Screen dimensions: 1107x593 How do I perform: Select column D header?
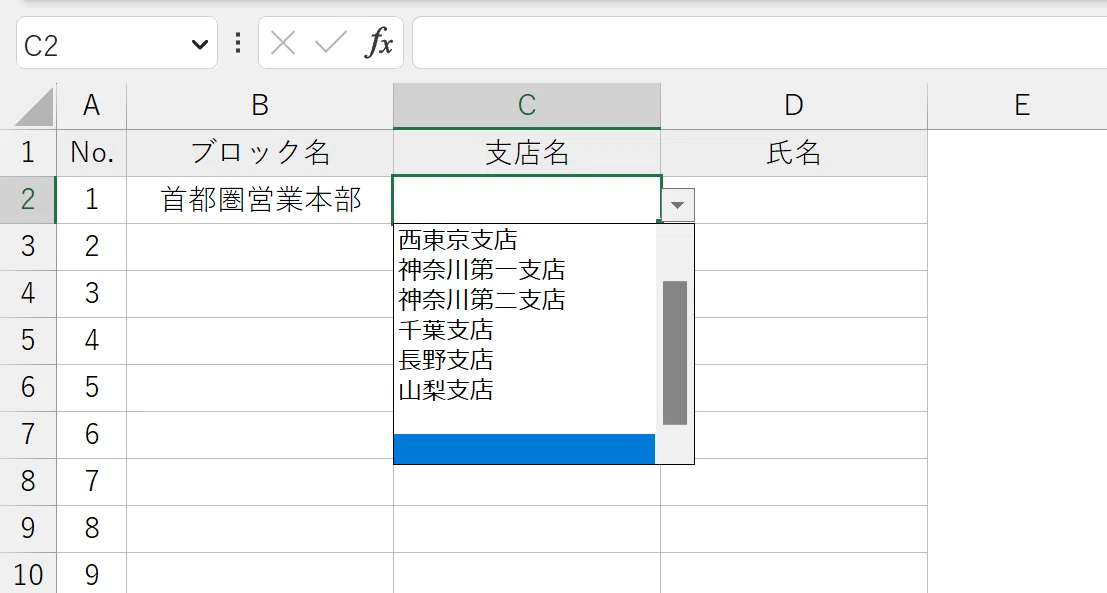click(794, 106)
